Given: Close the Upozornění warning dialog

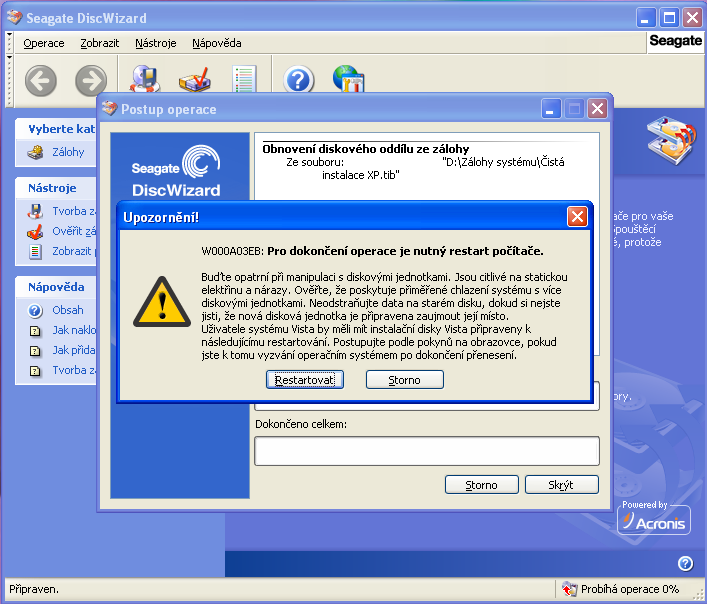Looking at the screenshot, I should pyautogui.click(x=577, y=217).
